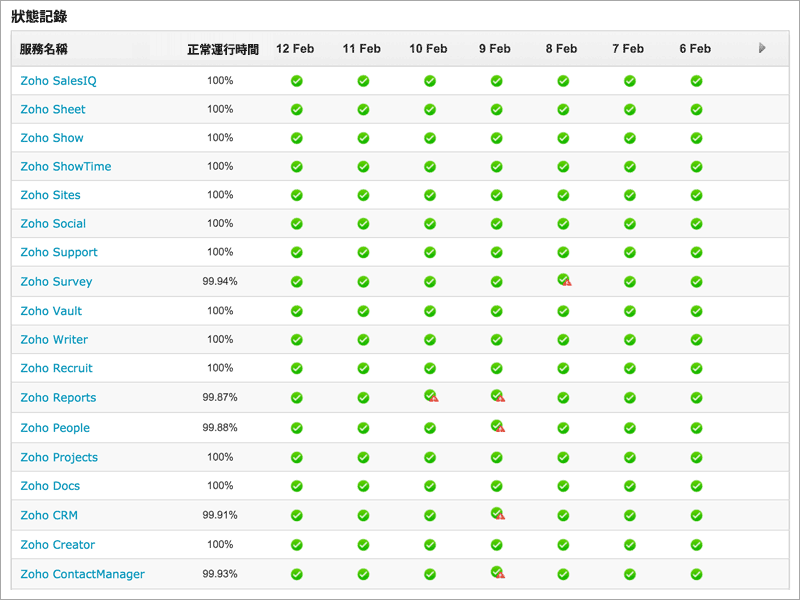Click Zoho Reports green check for 7 Feb
The width and height of the screenshot is (800, 600).
[630, 398]
